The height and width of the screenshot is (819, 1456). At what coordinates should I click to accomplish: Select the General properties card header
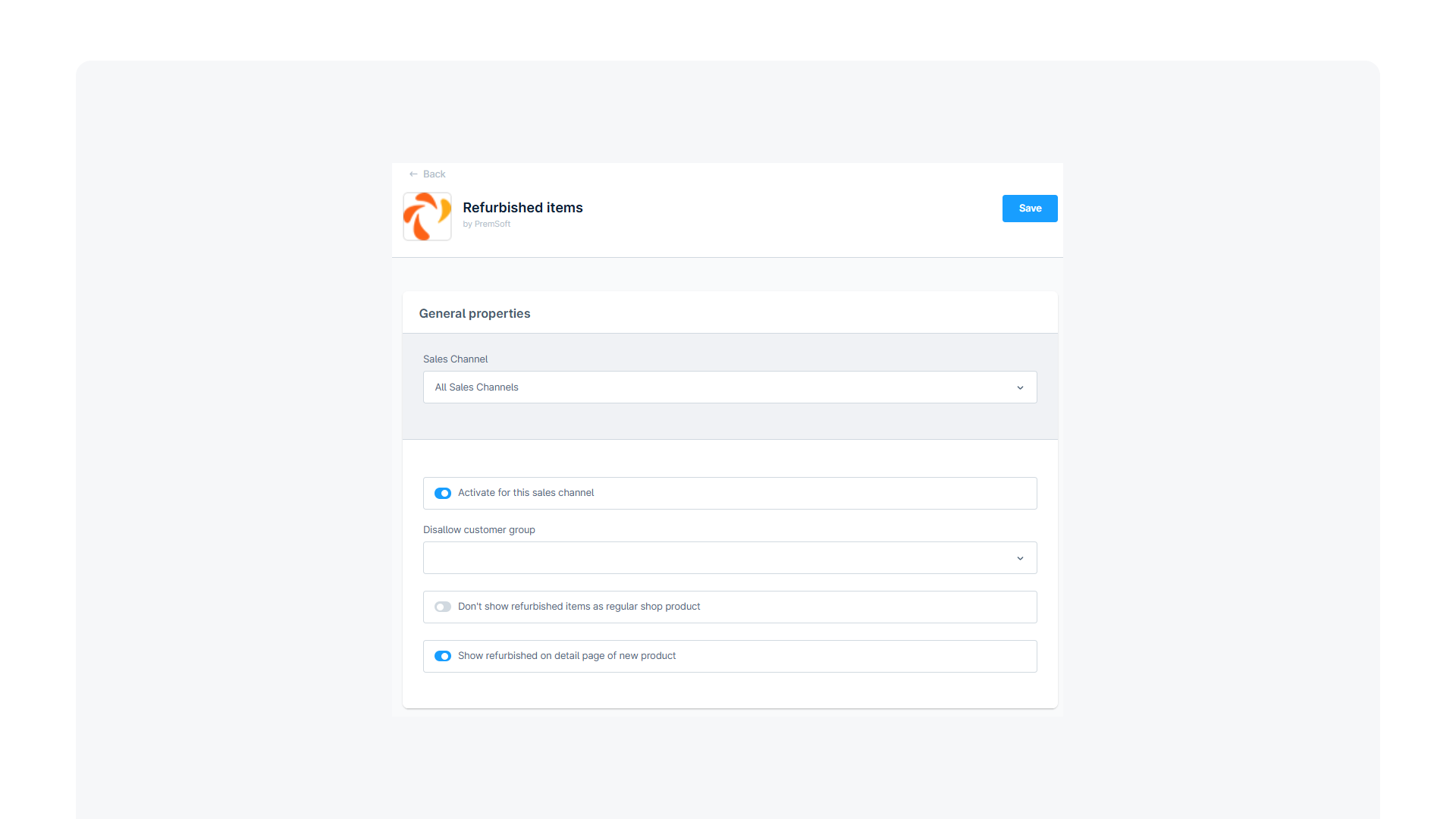(730, 313)
